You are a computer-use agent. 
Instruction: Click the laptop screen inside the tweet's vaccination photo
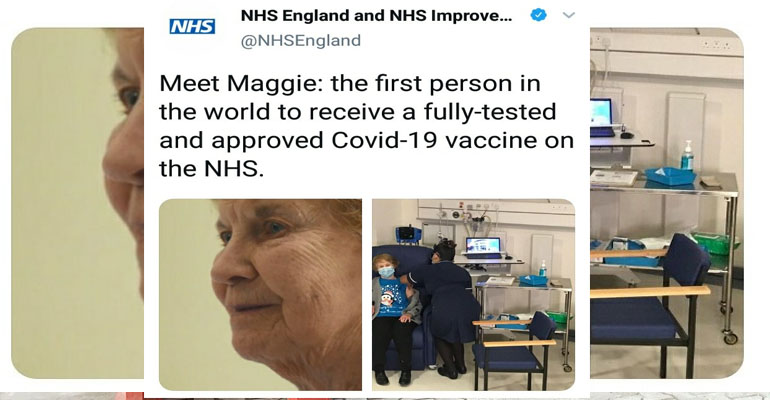click(483, 245)
